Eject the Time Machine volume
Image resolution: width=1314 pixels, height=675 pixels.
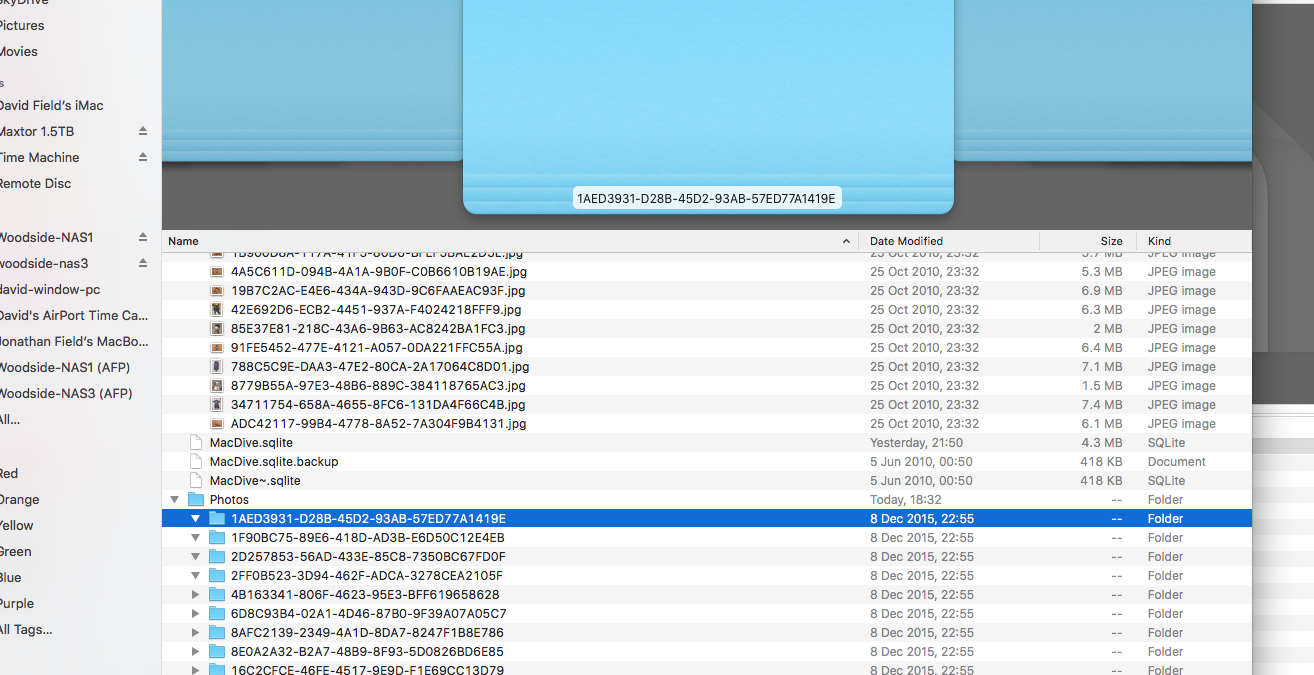[143, 158]
